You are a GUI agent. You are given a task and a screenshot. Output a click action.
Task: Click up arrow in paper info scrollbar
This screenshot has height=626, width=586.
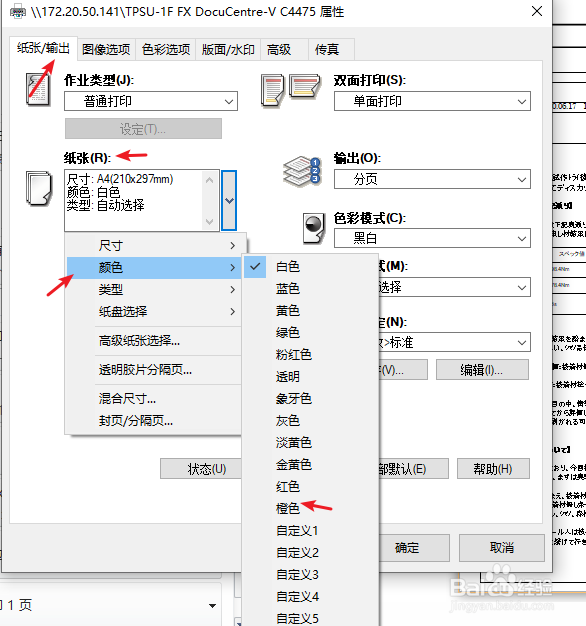pyautogui.click(x=210, y=180)
